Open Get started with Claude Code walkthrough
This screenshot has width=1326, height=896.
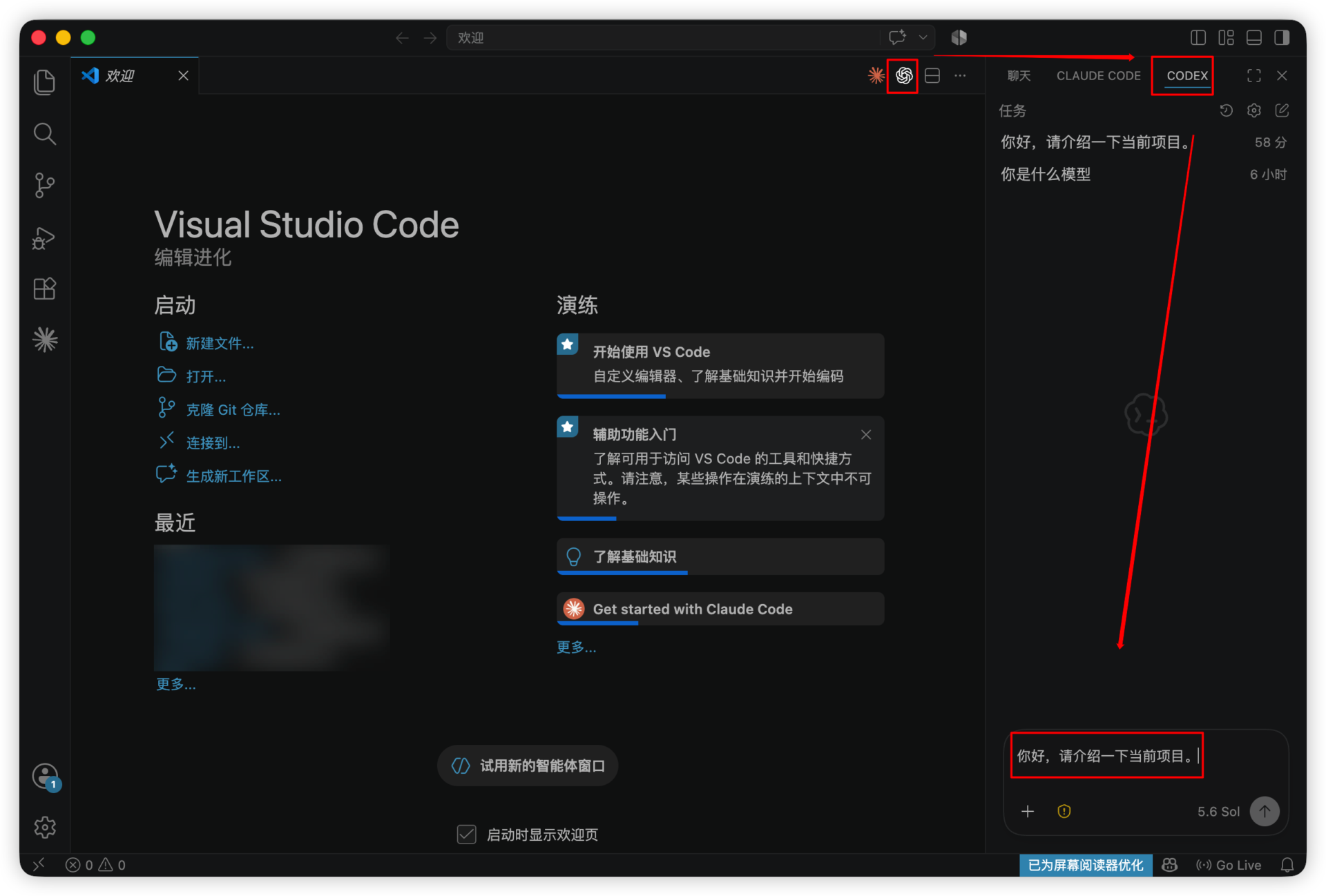(720, 609)
